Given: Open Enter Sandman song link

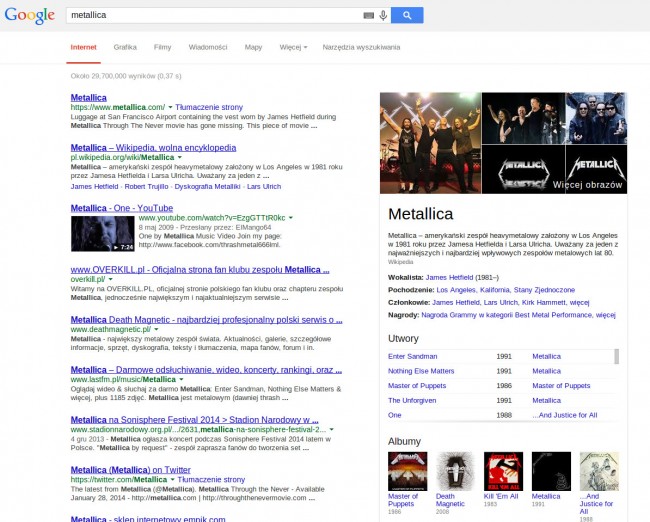Looking at the screenshot, I should [412, 357].
